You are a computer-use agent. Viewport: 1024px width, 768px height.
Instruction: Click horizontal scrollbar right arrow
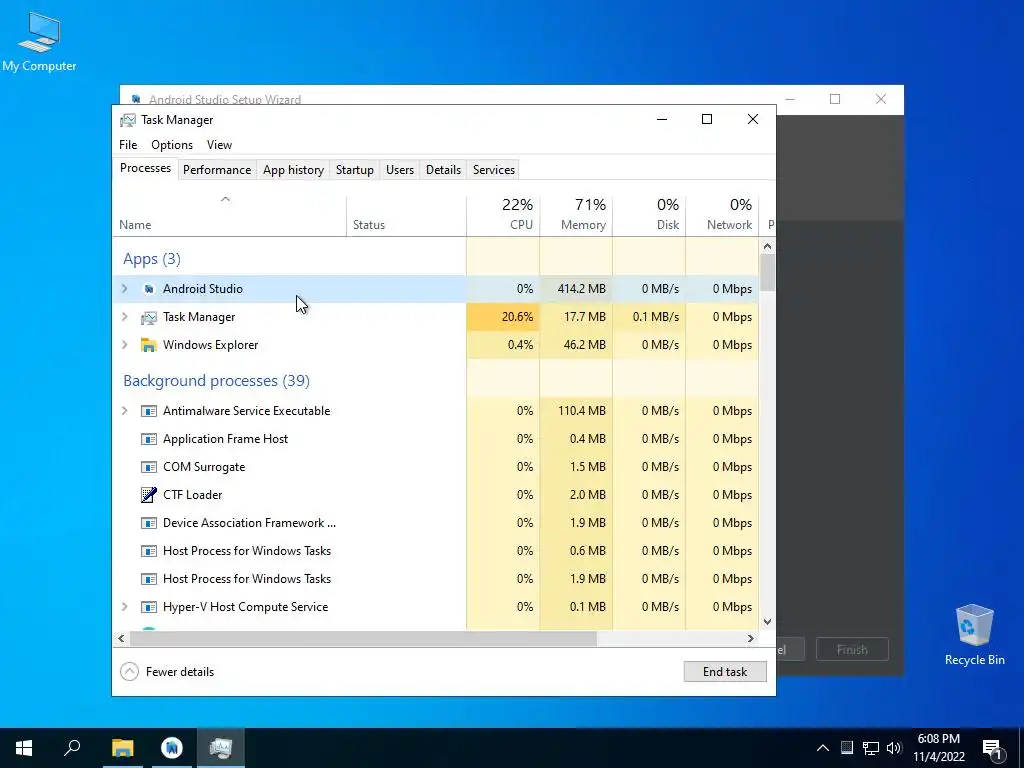click(x=750, y=639)
